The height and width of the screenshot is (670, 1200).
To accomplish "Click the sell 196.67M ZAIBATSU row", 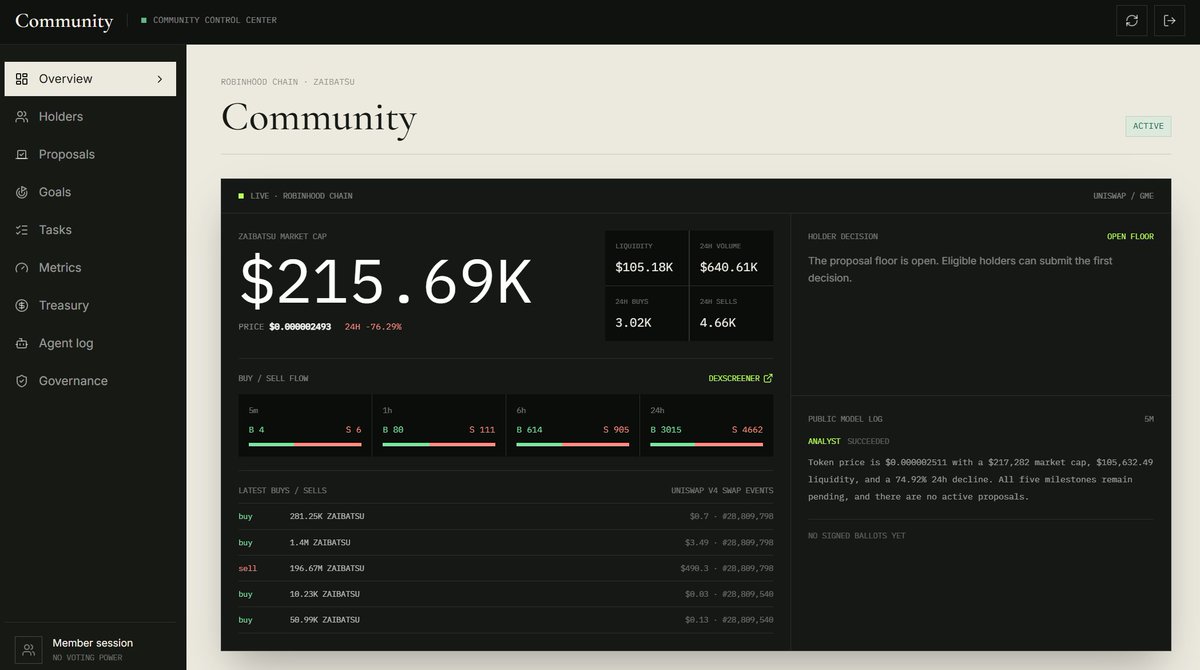I will point(506,568).
